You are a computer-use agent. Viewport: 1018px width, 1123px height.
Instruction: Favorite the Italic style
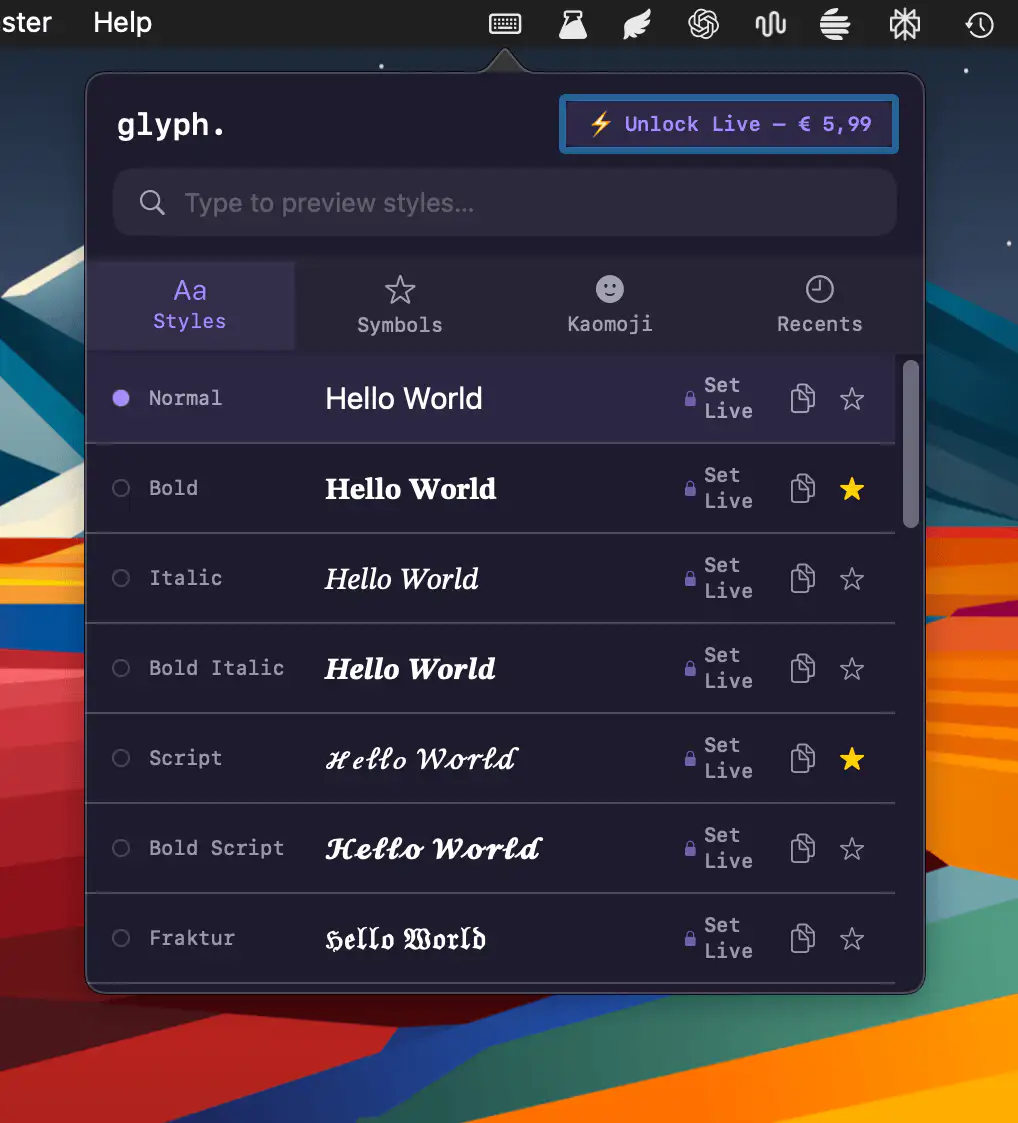pos(852,578)
